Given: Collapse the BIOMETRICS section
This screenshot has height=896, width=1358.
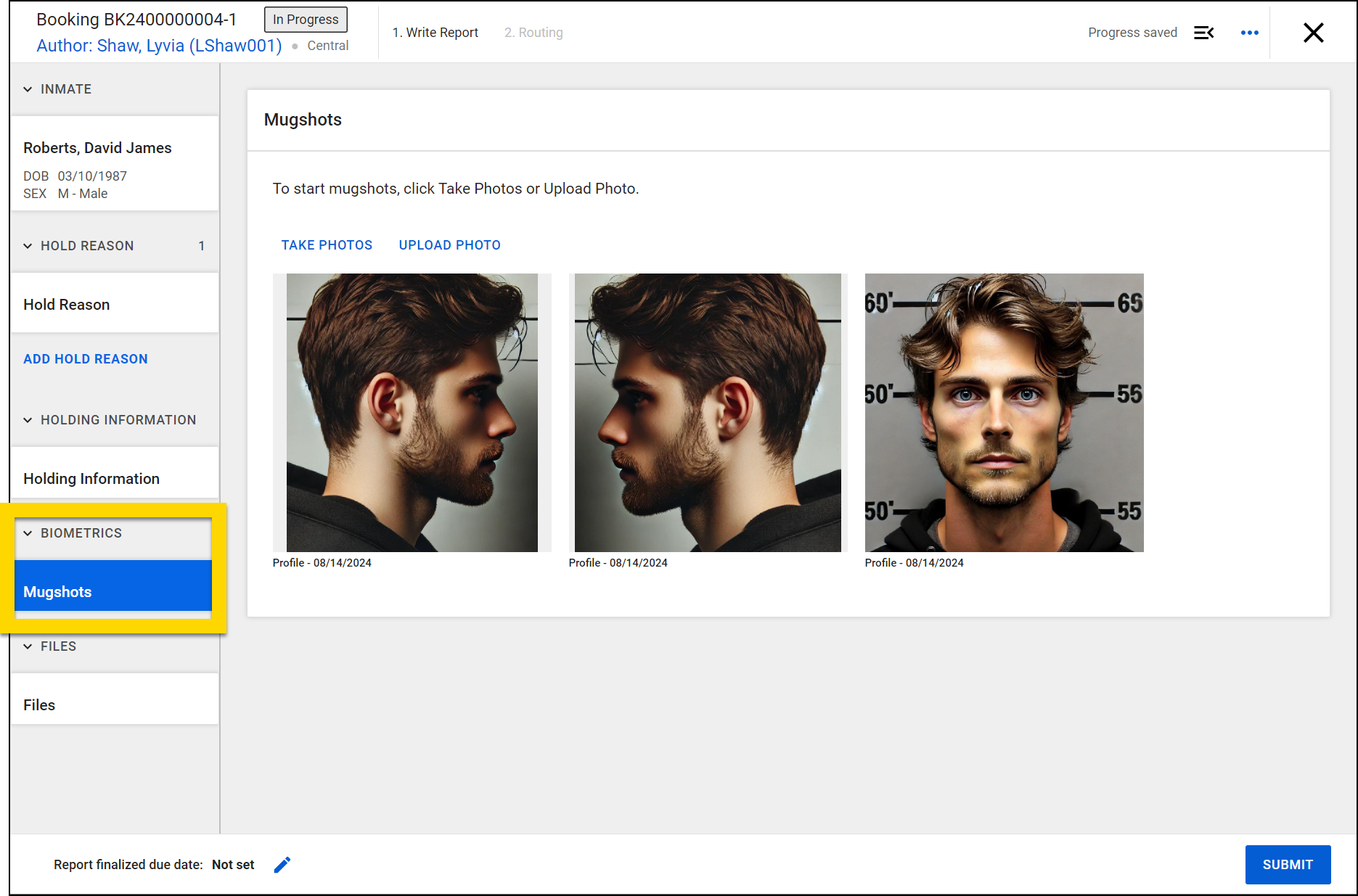Looking at the screenshot, I should (28, 533).
